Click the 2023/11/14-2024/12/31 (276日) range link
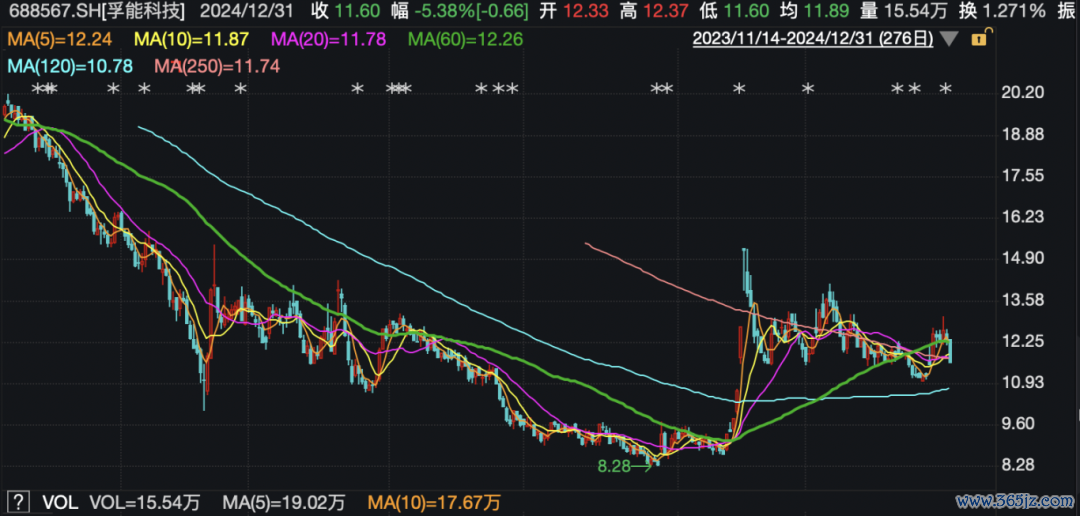Image resolution: width=1080 pixels, height=516 pixels. tap(813, 39)
